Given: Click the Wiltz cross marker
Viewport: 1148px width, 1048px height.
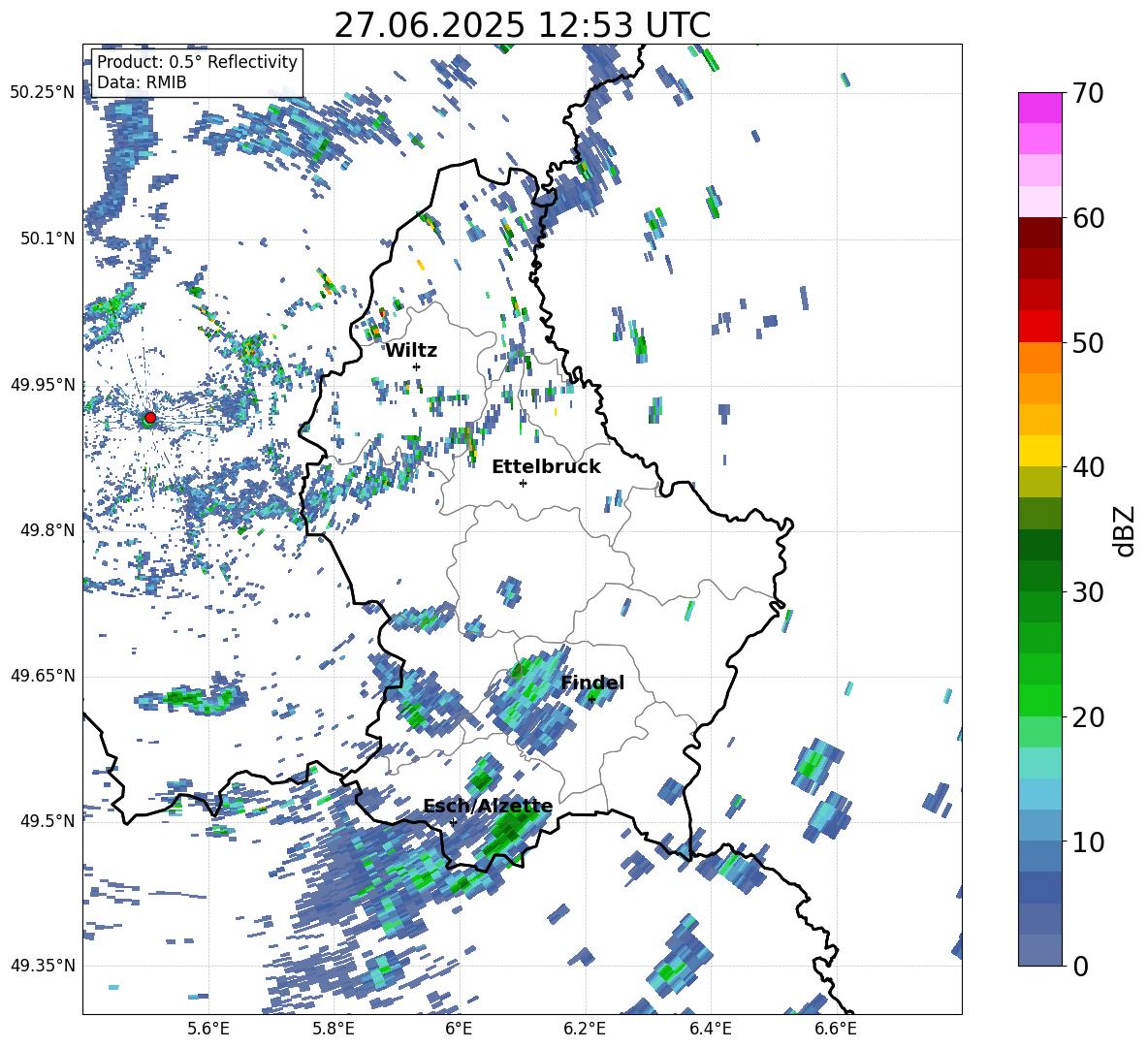Looking at the screenshot, I should pyautogui.click(x=417, y=366).
